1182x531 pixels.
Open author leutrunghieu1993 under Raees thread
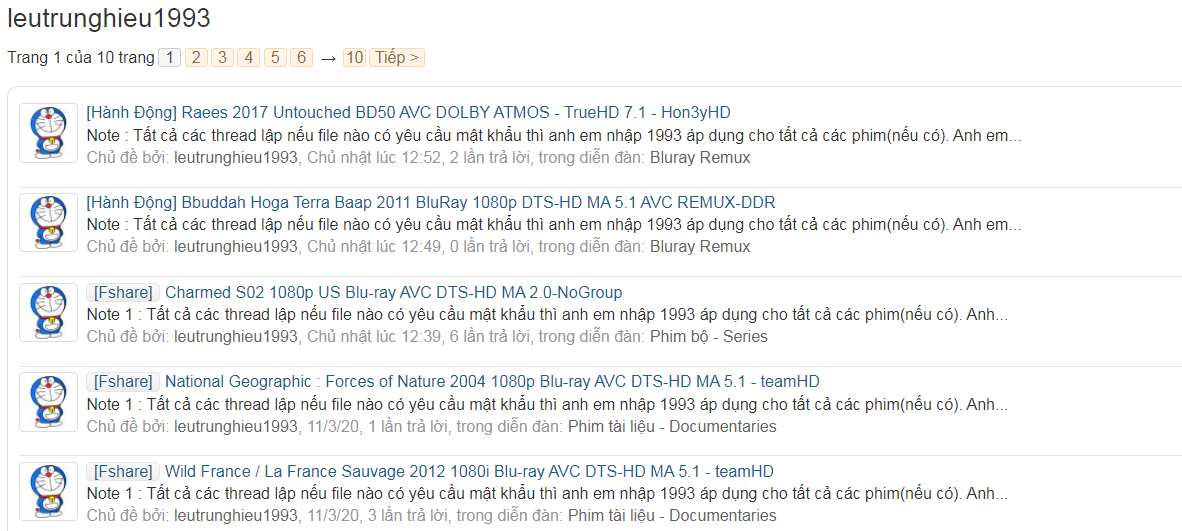coord(236,158)
